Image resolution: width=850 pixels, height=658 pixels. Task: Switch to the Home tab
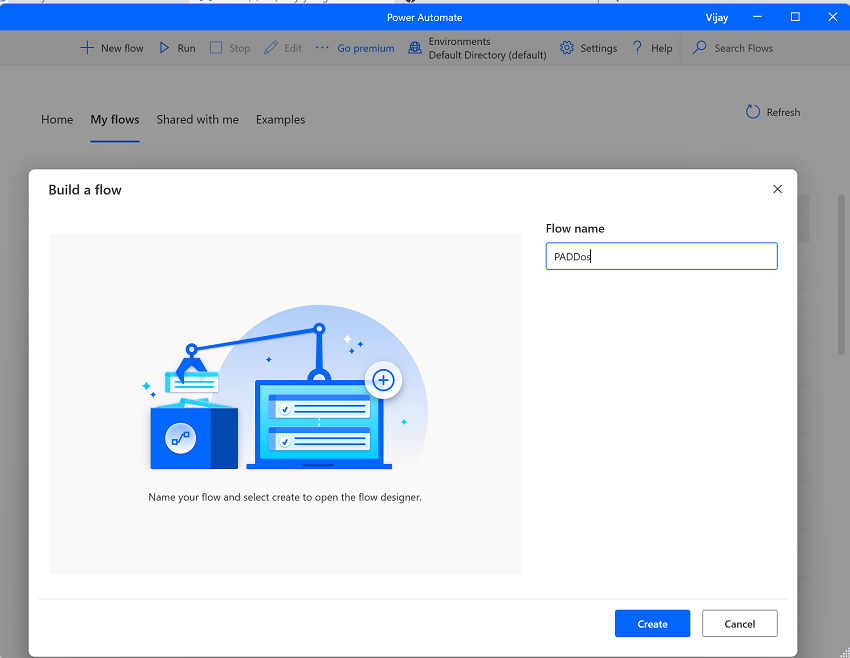[57, 119]
